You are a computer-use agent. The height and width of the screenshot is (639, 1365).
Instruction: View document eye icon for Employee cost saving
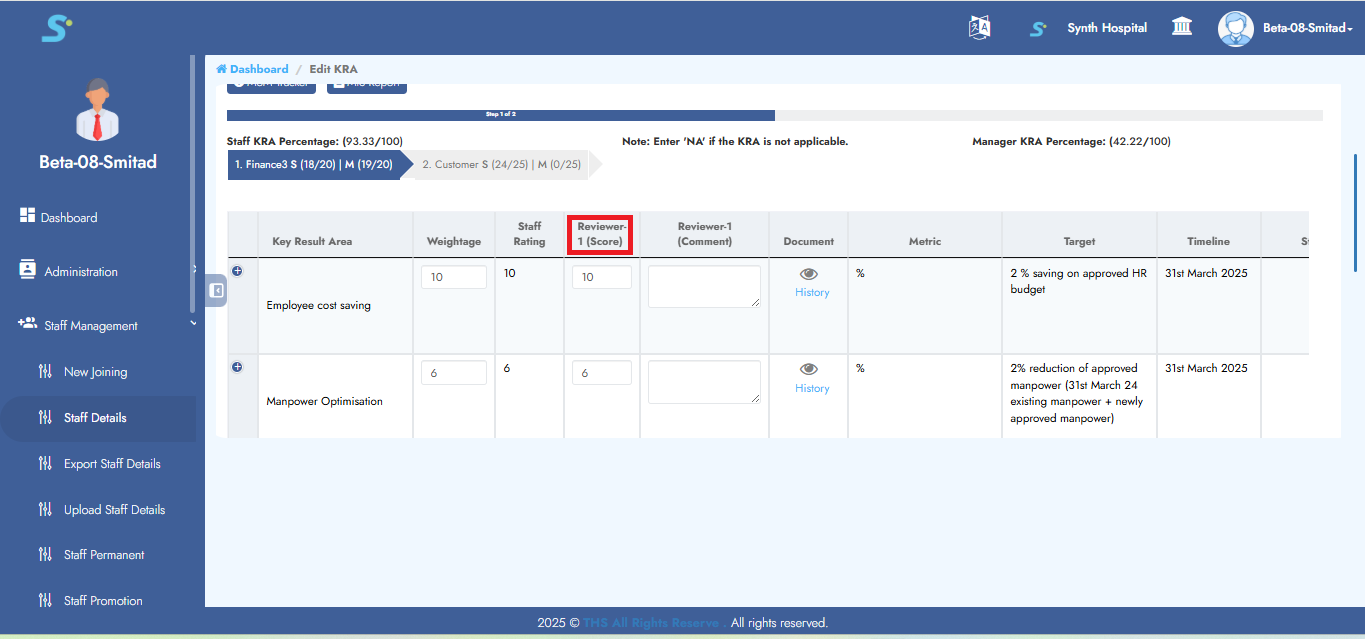pos(809,274)
